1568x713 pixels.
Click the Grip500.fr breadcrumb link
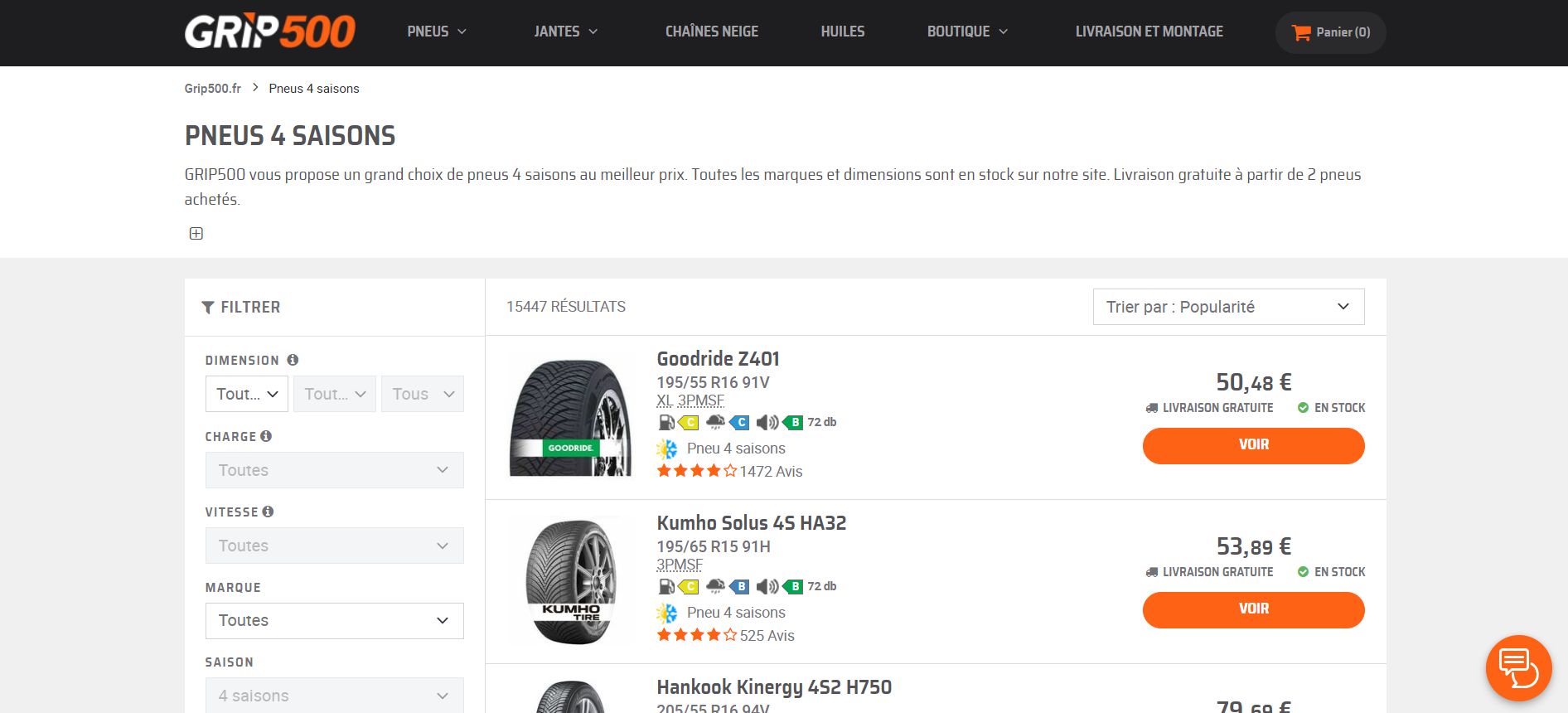(213, 89)
